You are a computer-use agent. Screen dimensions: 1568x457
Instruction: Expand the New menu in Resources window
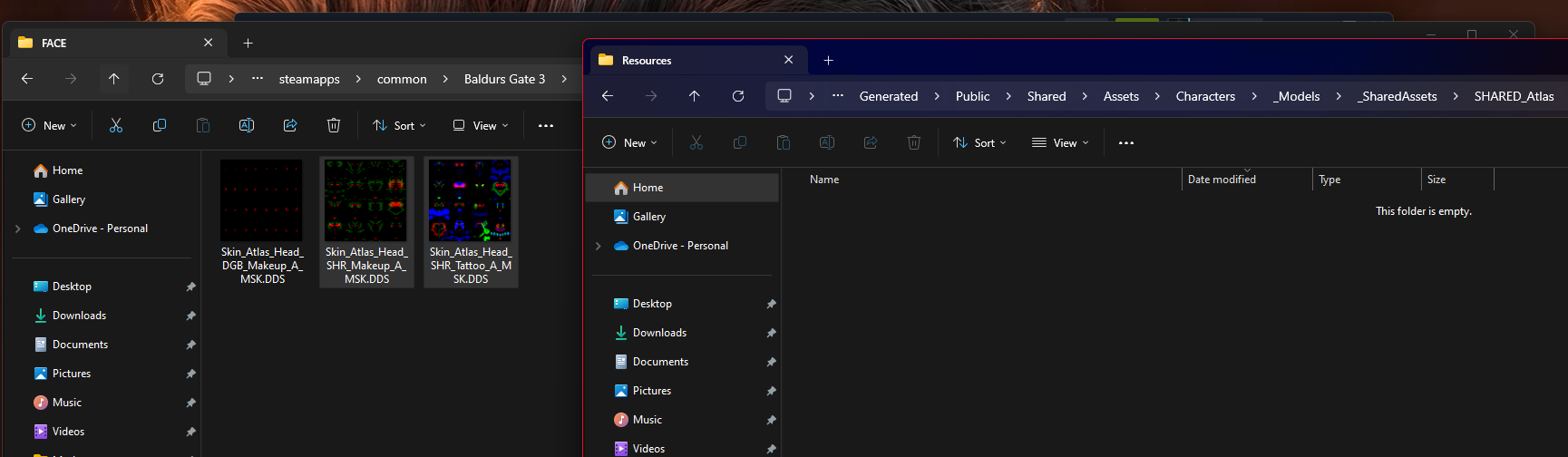tap(629, 143)
